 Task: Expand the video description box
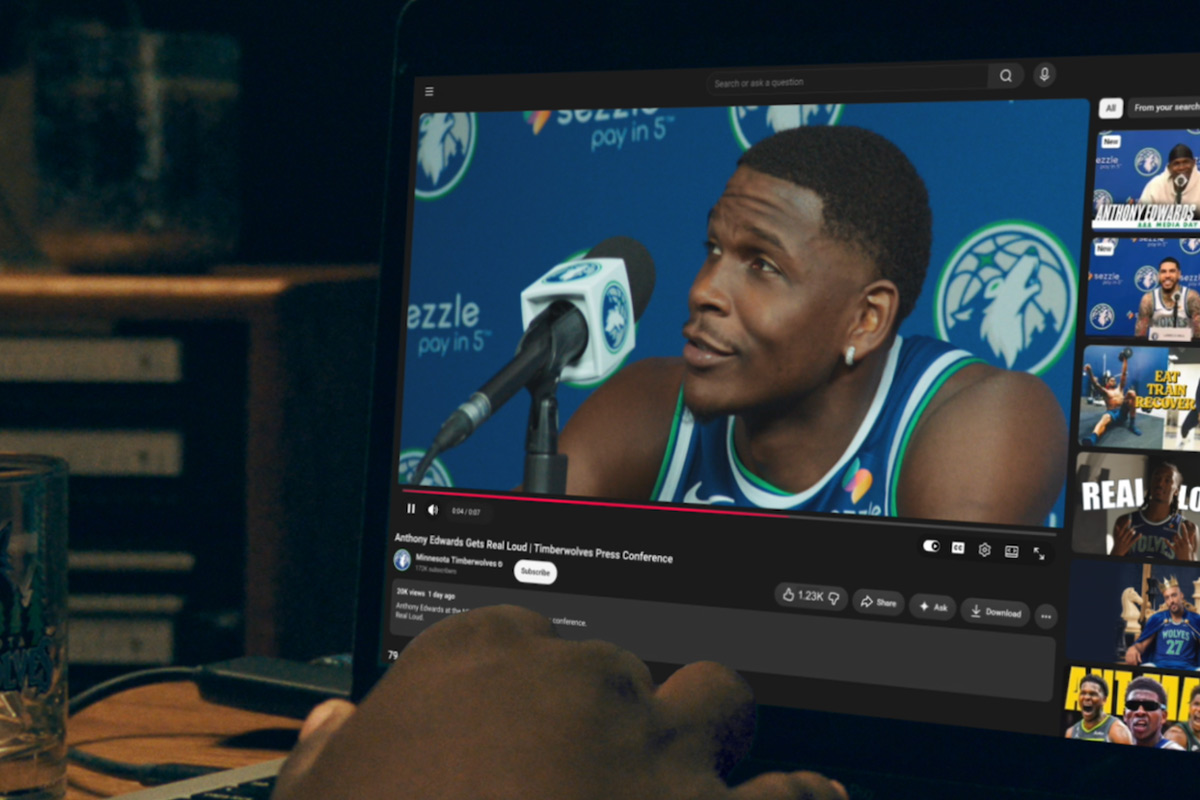pos(720,640)
